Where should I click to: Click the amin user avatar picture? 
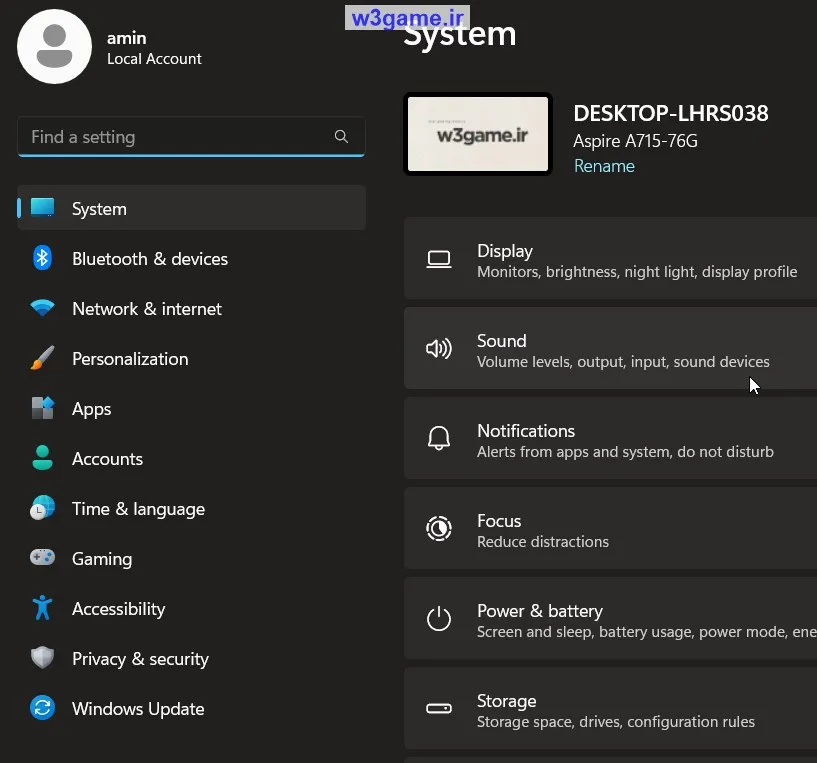point(54,46)
